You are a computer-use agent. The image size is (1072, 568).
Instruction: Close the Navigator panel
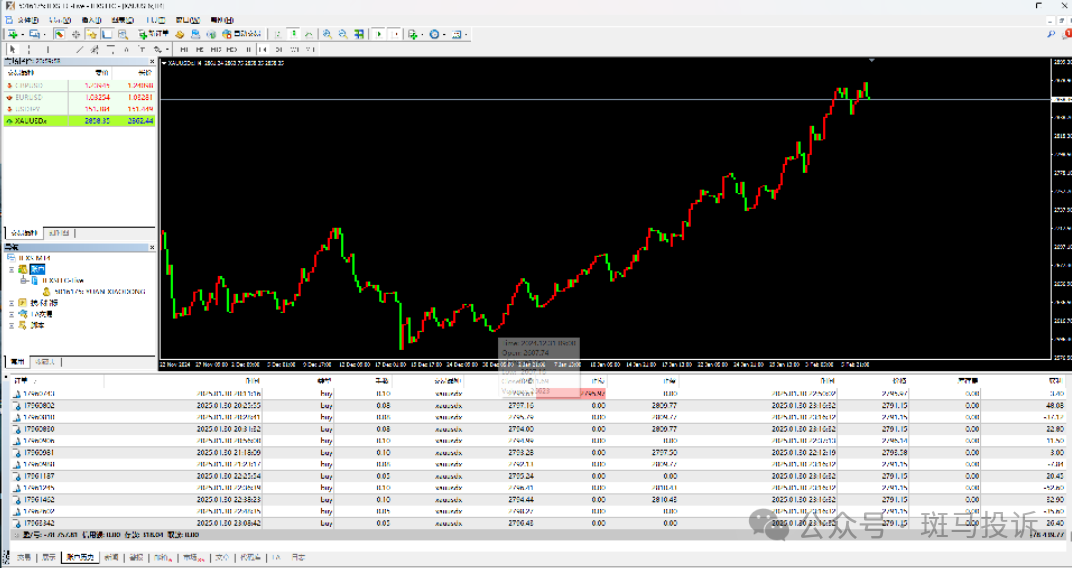tap(152, 247)
